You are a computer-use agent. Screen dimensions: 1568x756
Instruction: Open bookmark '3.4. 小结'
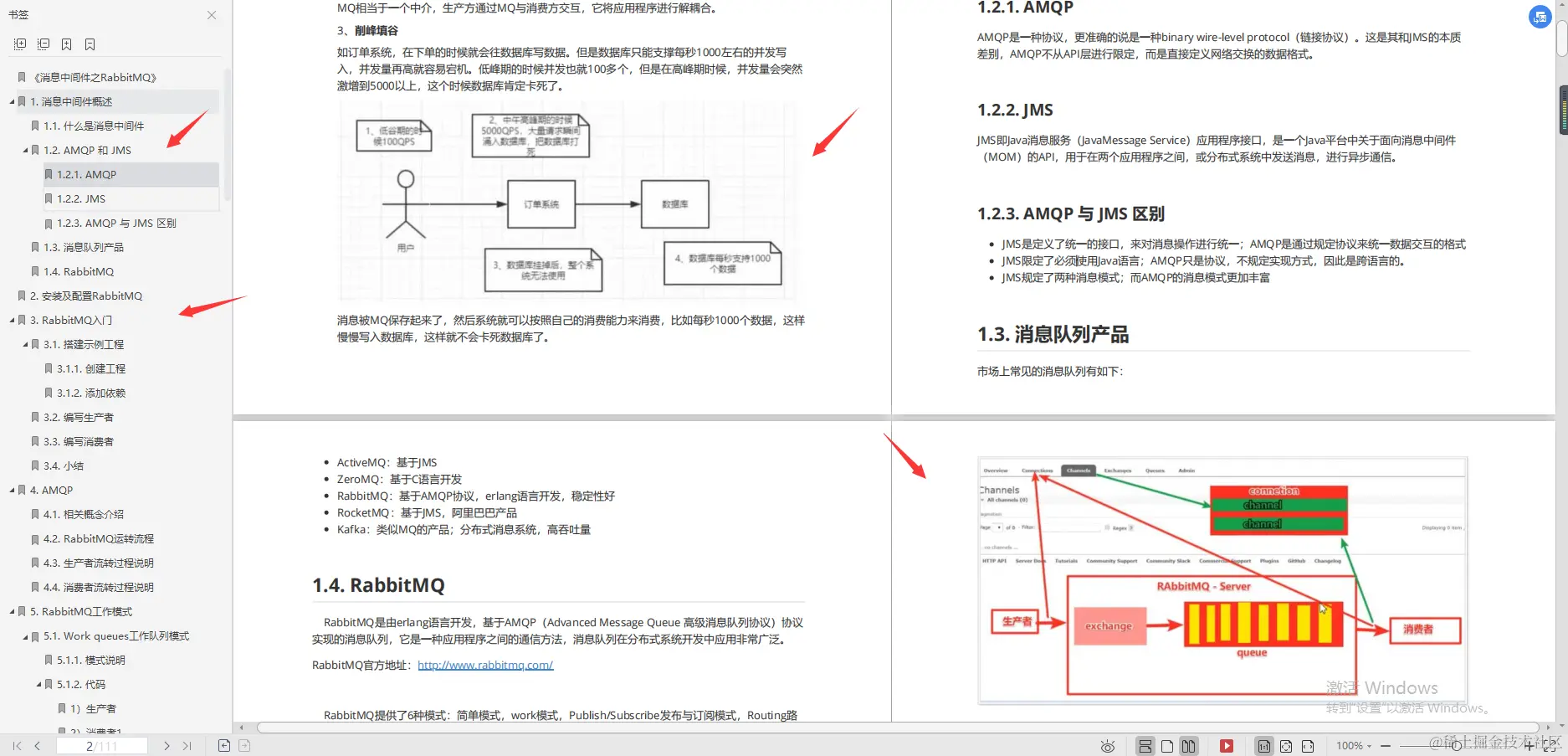[x=64, y=465]
